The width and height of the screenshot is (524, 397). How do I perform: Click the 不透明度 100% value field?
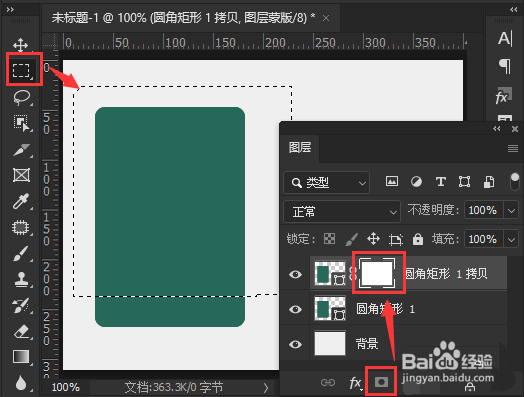pyautogui.click(x=484, y=211)
